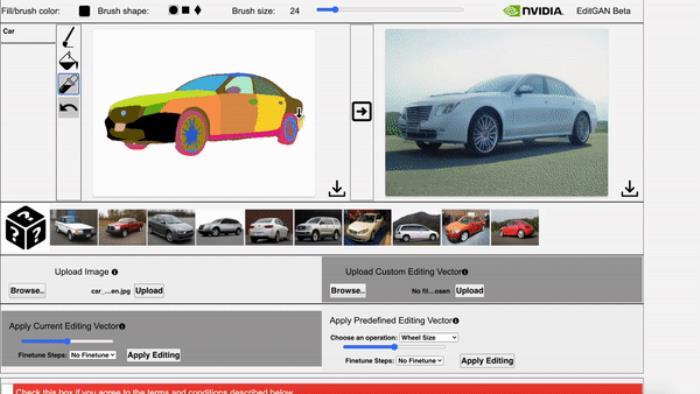Viewport: 700px width, 394px height.
Task: Choose the square brush shape
Action: pyautogui.click(x=186, y=10)
